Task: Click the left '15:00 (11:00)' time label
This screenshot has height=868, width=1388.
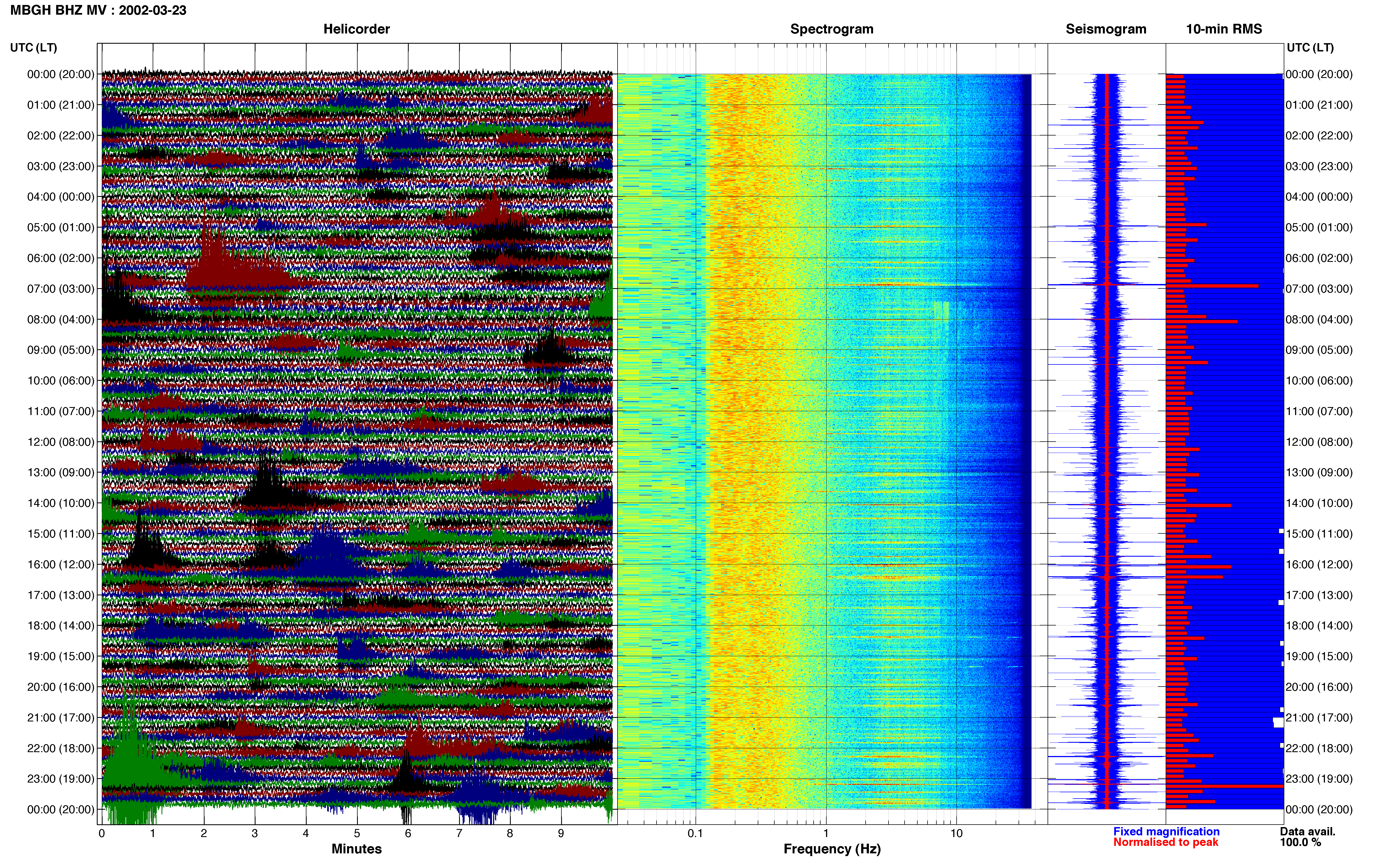Action: (x=61, y=534)
